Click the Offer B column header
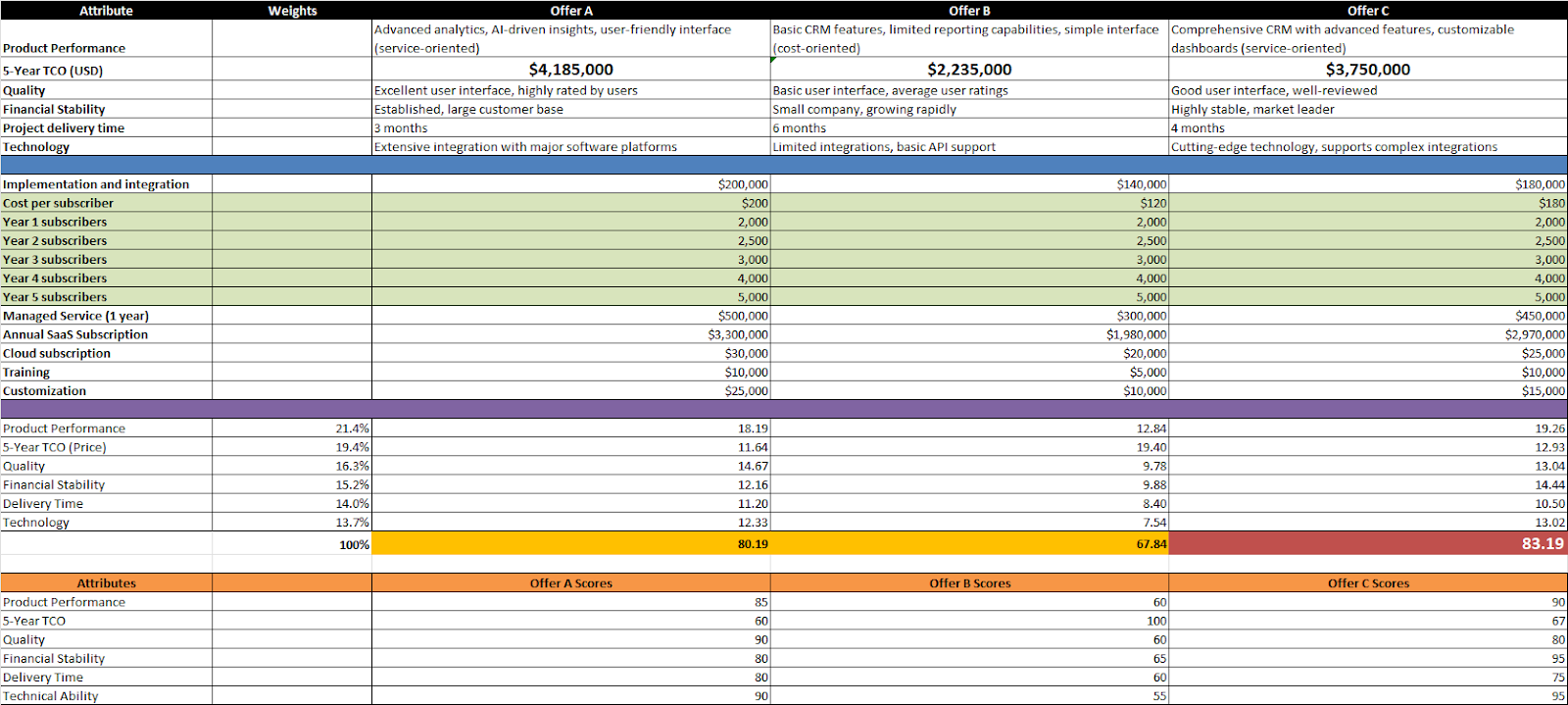 click(x=969, y=10)
